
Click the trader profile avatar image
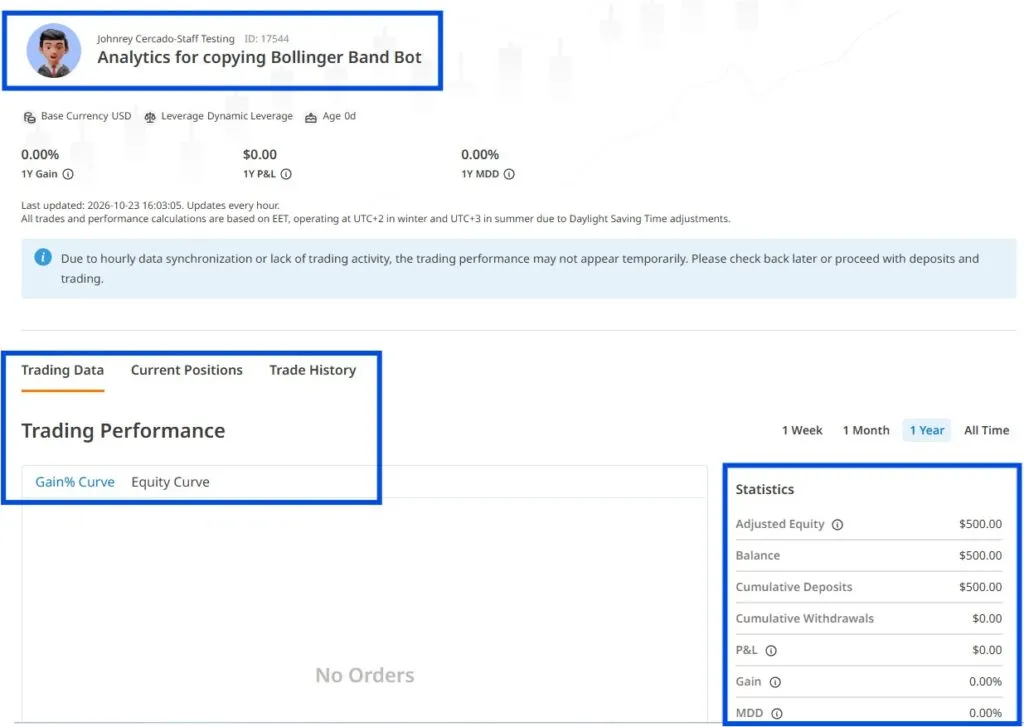point(54,50)
